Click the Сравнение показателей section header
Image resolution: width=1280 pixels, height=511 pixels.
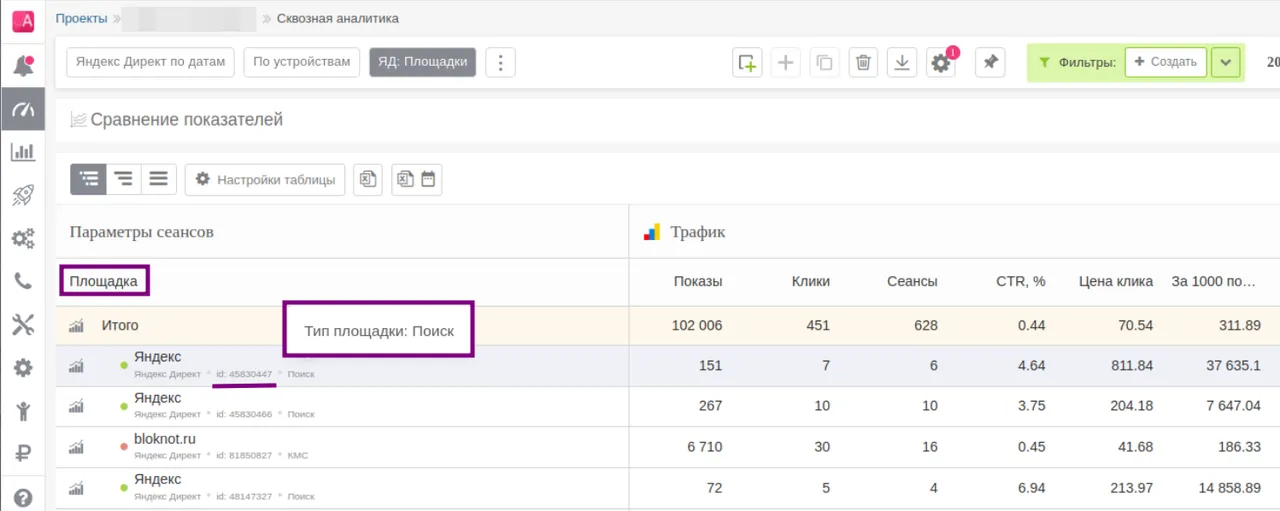point(187,120)
